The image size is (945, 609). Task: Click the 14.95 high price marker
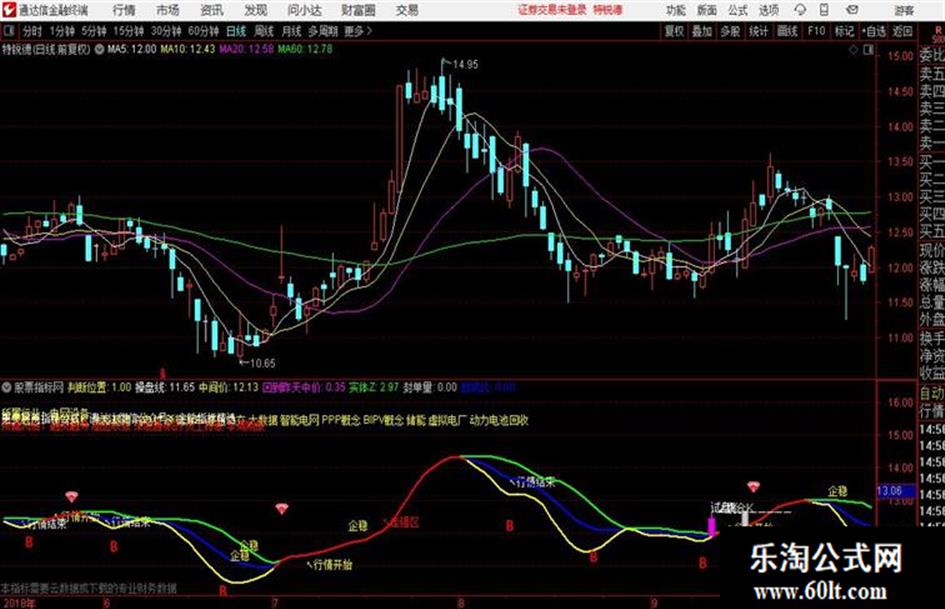465,64
